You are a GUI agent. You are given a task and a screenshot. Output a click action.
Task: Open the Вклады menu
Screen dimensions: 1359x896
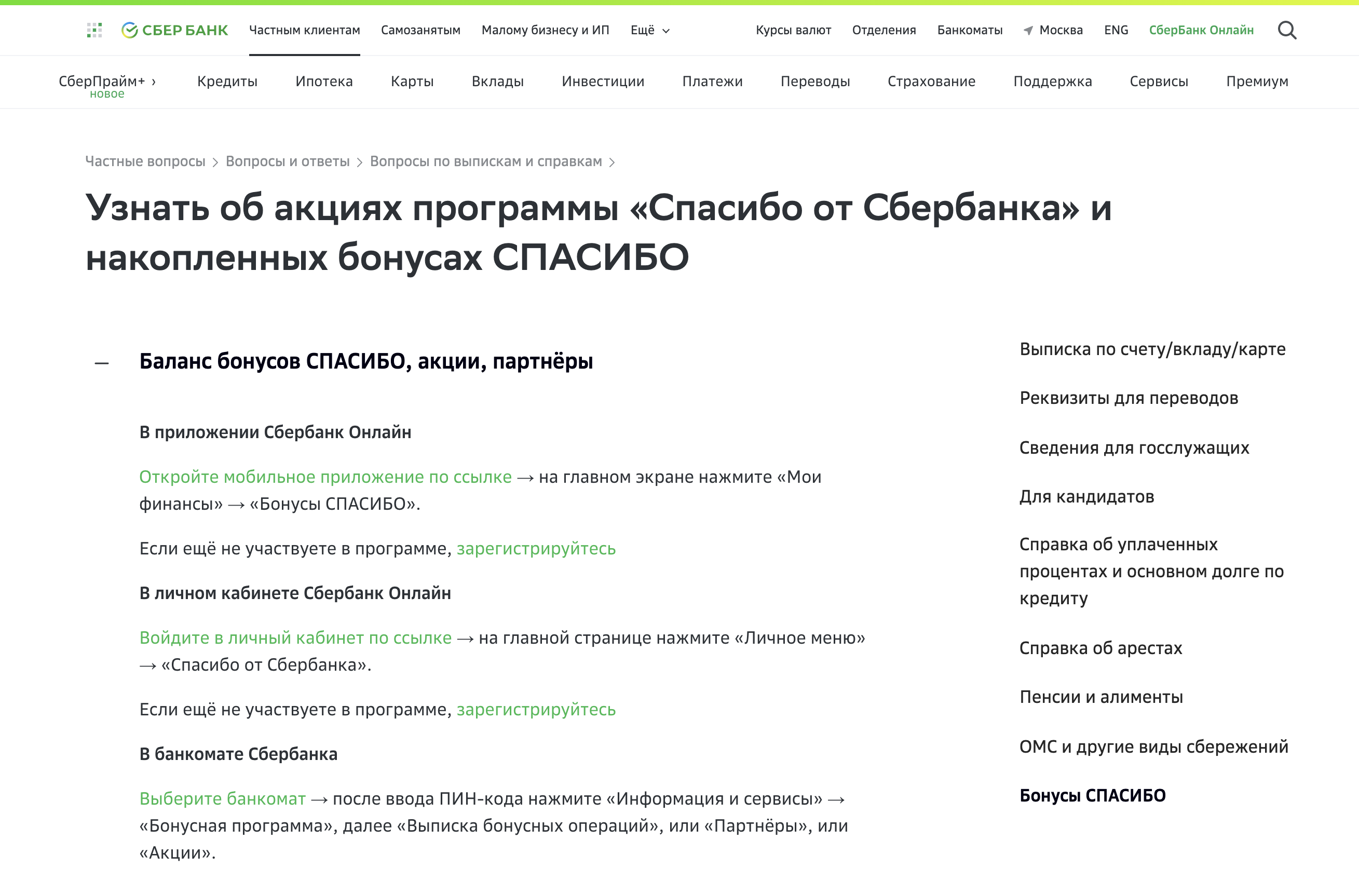[498, 81]
